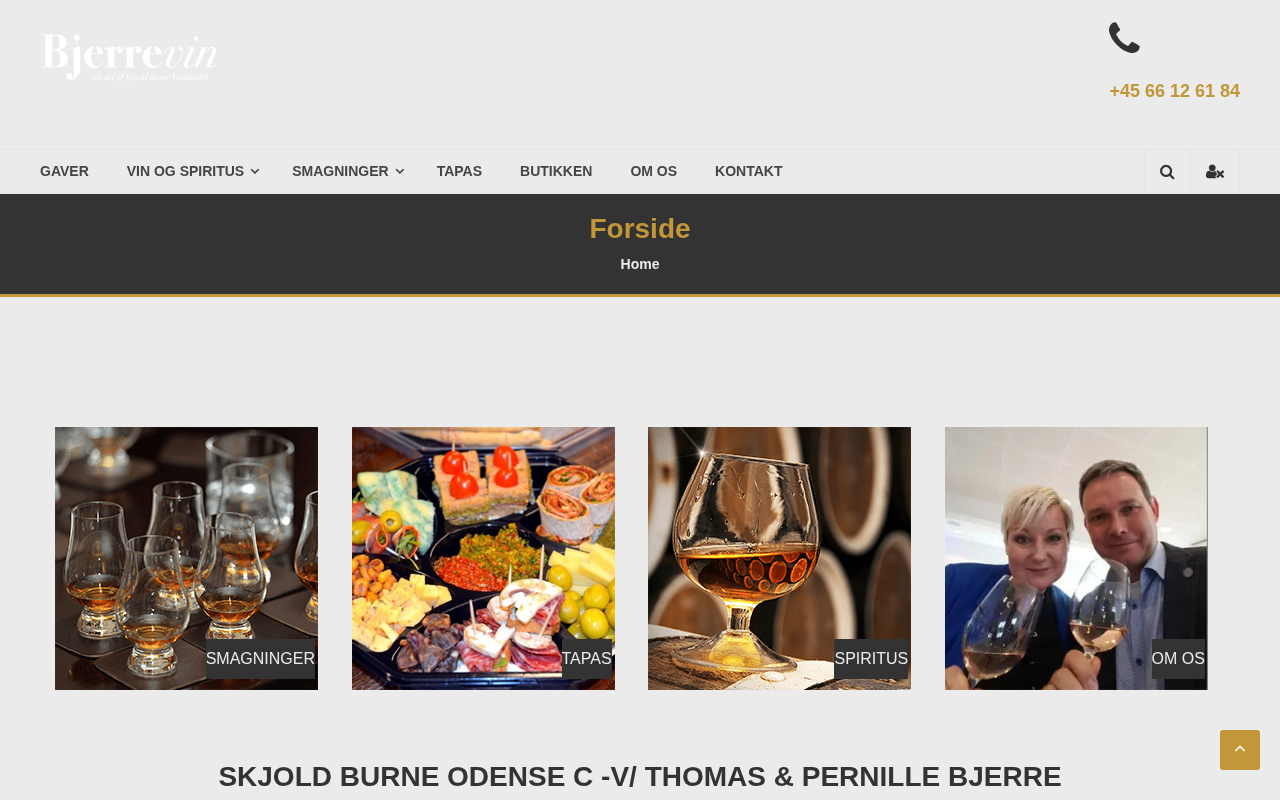Open the Om Os couple photo
Image resolution: width=1280 pixels, height=800 pixels.
point(1076,558)
